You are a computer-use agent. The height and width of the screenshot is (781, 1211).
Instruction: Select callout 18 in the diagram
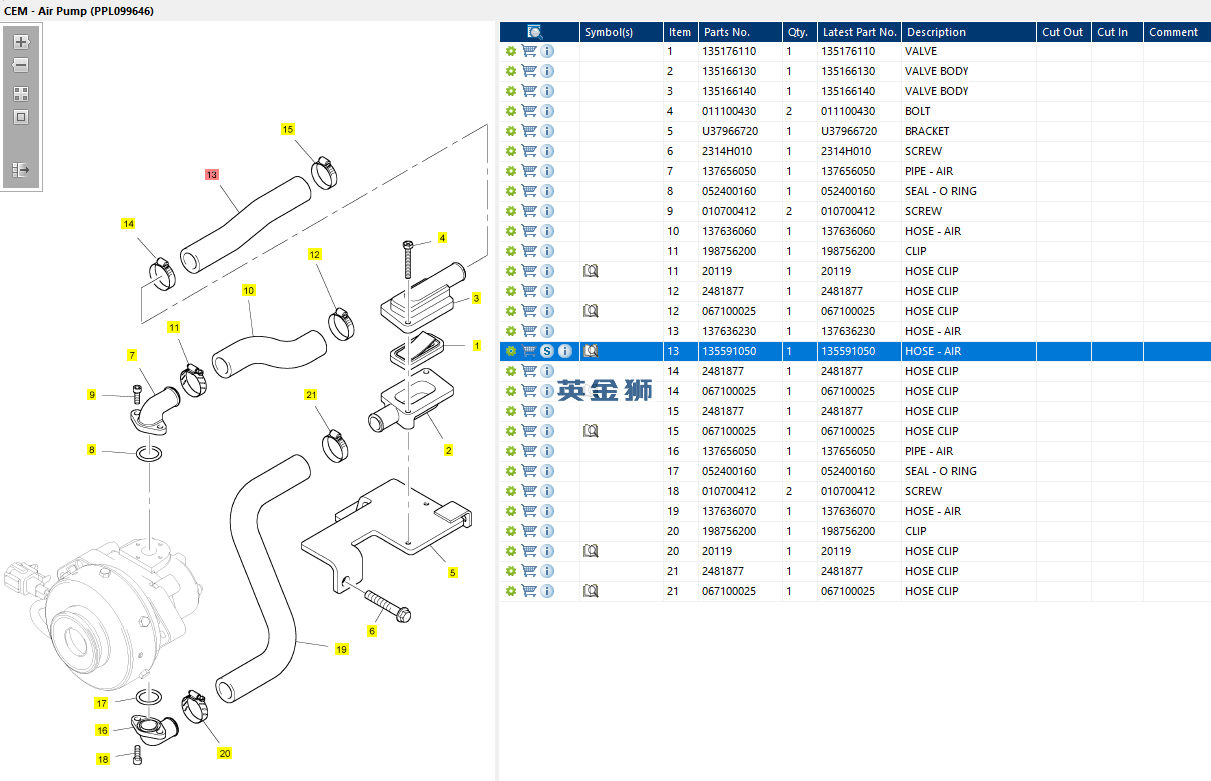tap(102, 760)
